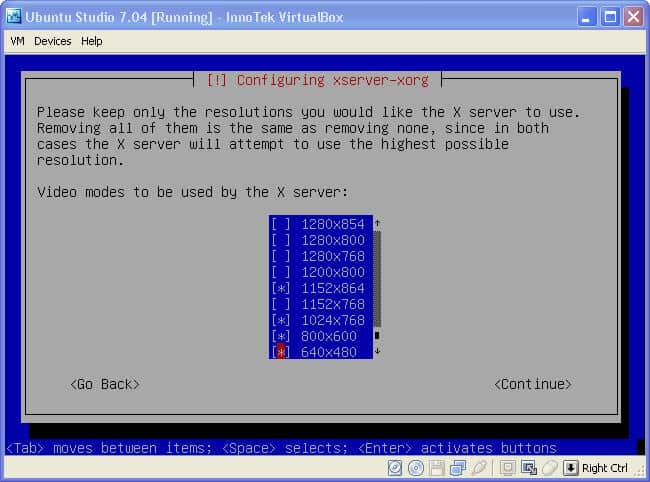Click the host key down-arrow indicator icon
The image size is (650, 482).
tap(570, 468)
